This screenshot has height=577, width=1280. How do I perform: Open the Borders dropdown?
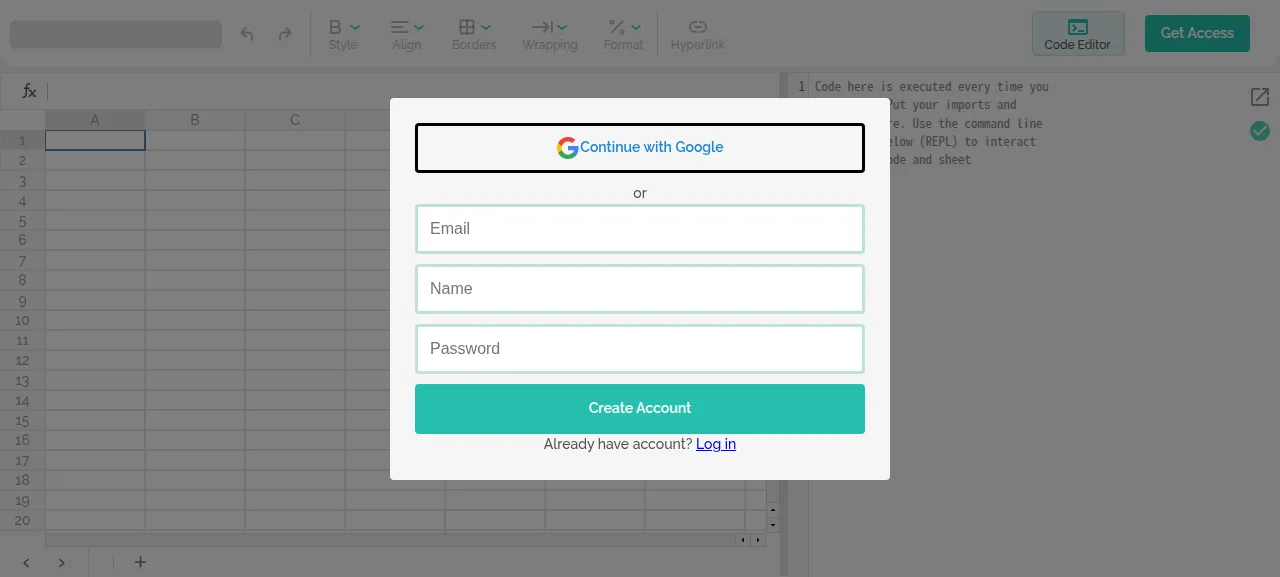pos(474,34)
